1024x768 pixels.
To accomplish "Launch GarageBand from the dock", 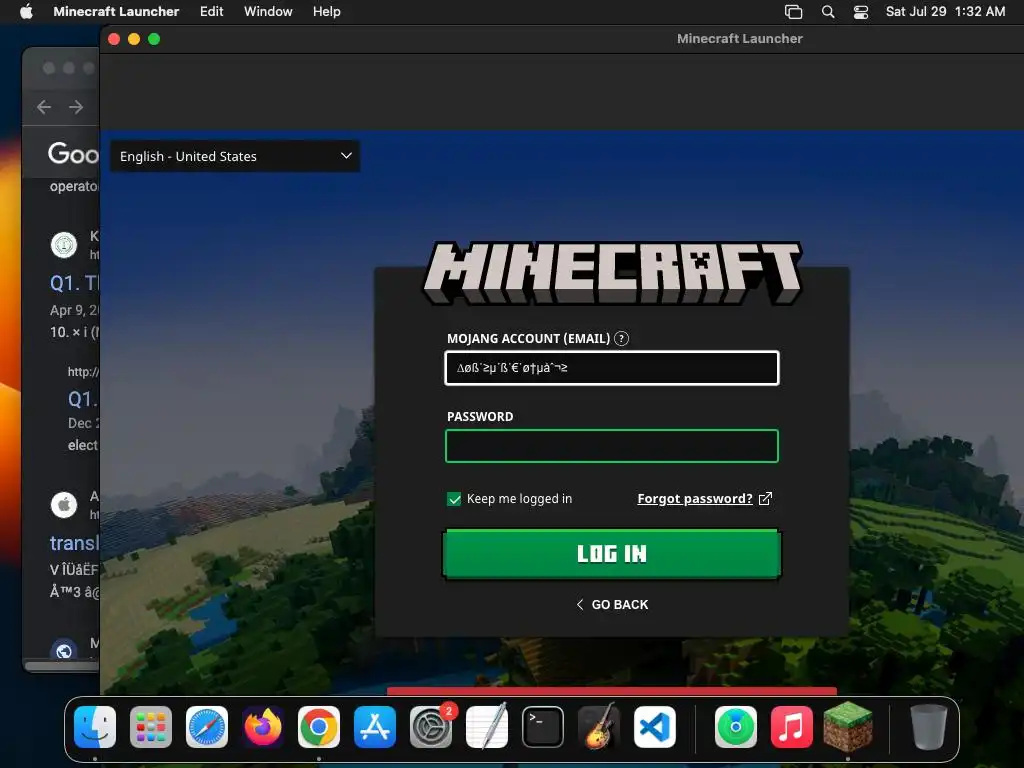I will coord(599,727).
